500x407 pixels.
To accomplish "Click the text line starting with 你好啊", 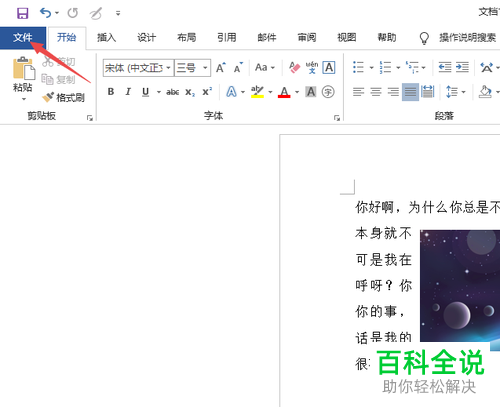I will click(x=428, y=207).
